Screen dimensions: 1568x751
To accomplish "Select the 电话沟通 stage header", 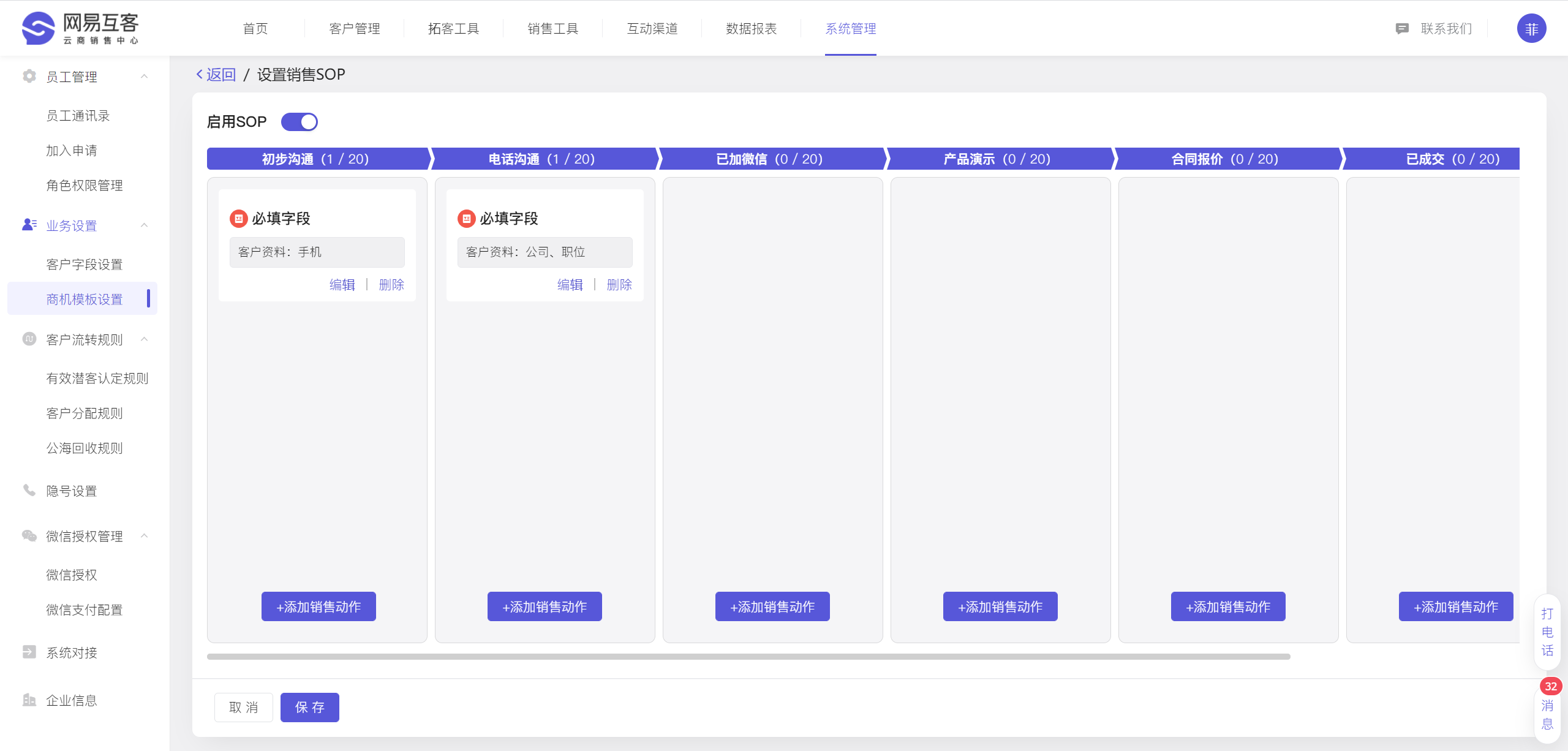I will [545, 159].
